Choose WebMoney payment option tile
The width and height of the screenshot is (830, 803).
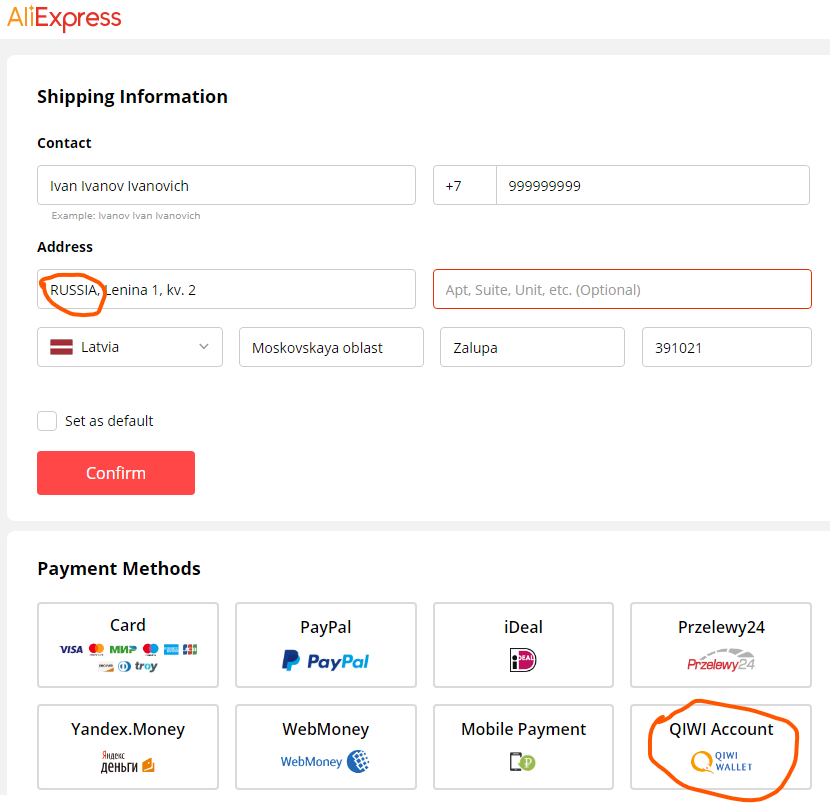(x=326, y=747)
